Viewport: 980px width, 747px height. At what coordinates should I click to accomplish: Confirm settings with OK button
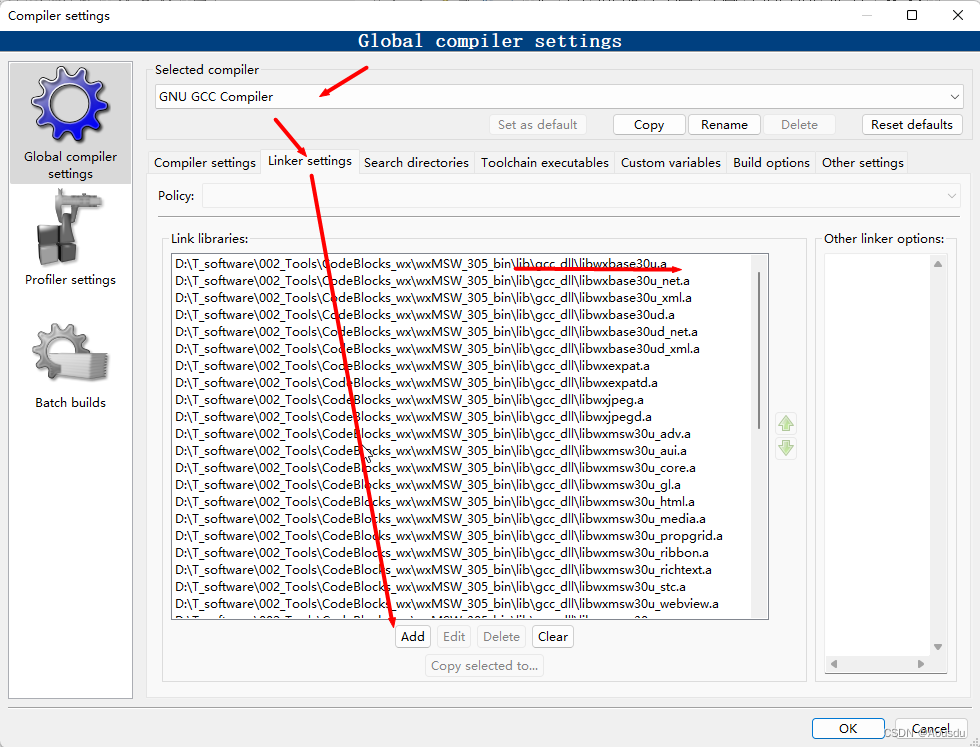tap(848, 728)
